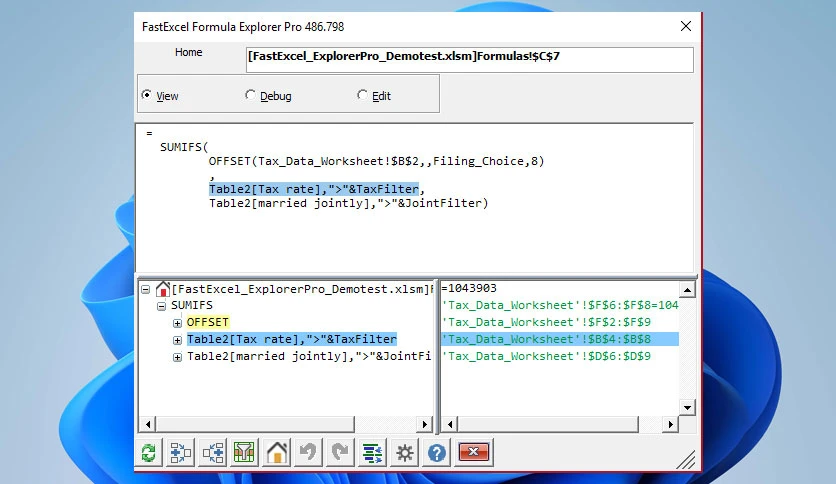
Task: Click the green refresh arrows icon
Action: (x=148, y=453)
